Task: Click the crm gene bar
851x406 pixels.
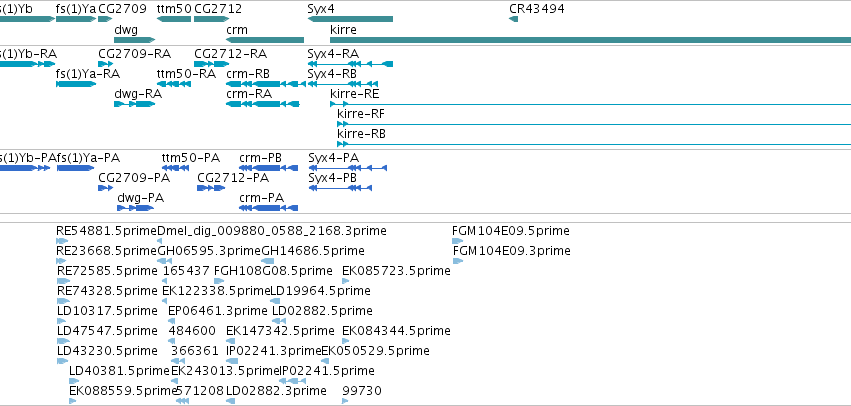Action: pyautogui.click(x=265, y=40)
